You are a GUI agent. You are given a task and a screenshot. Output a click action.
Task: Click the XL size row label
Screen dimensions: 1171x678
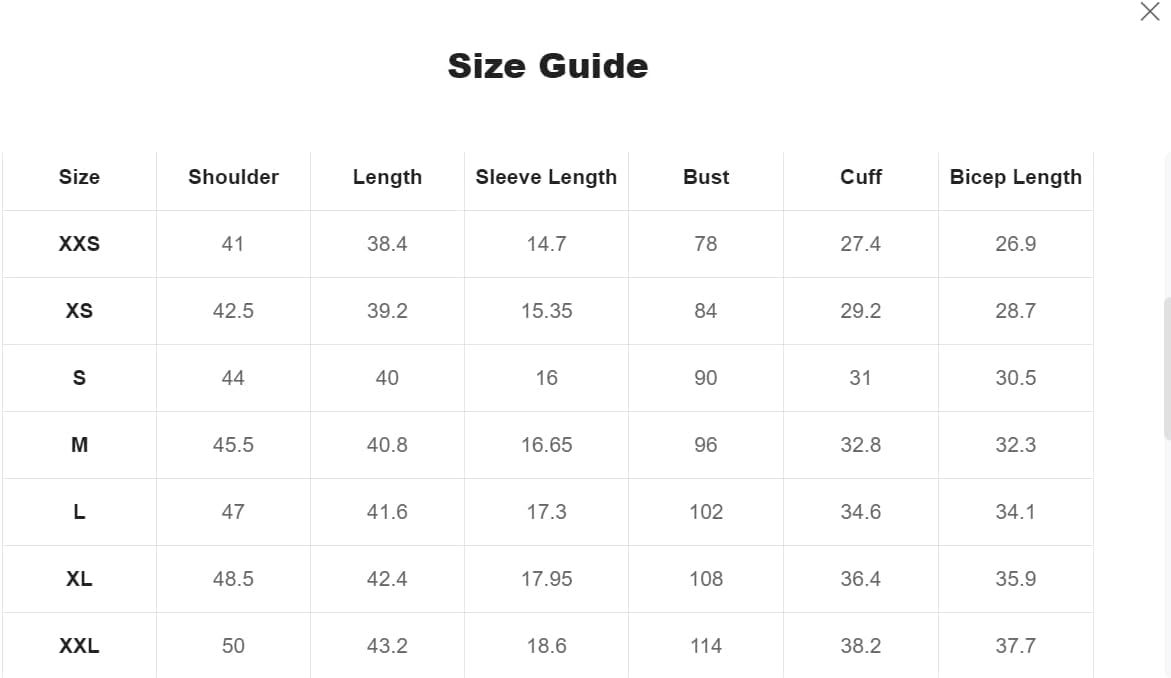click(x=79, y=579)
